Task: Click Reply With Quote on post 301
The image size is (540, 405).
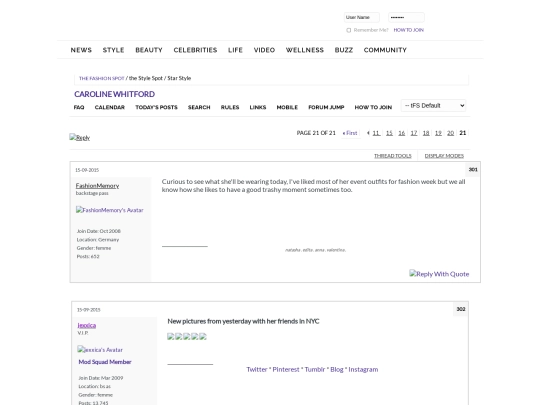Action: [x=439, y=274]
